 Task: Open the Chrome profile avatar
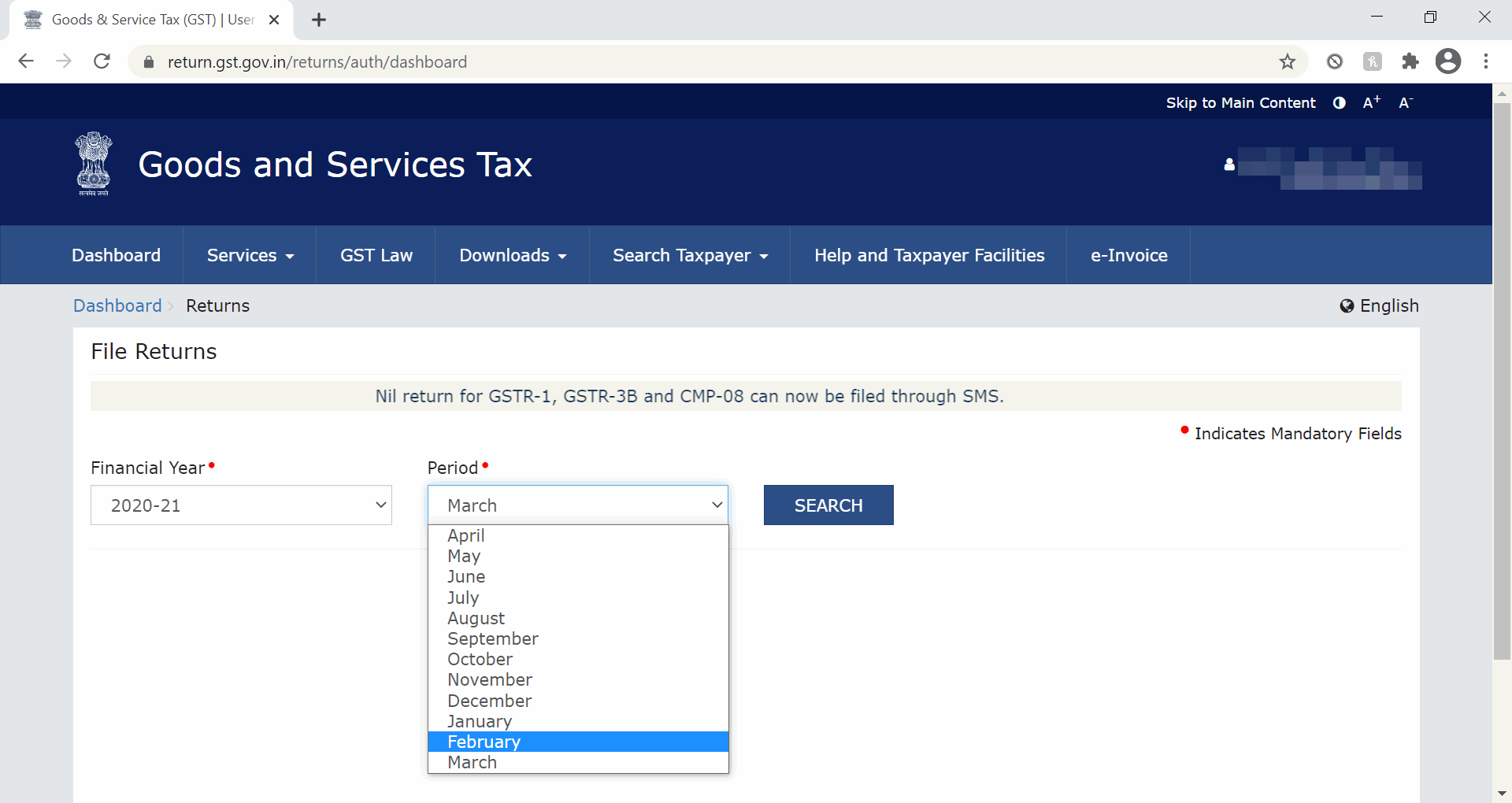[1448, 61]
